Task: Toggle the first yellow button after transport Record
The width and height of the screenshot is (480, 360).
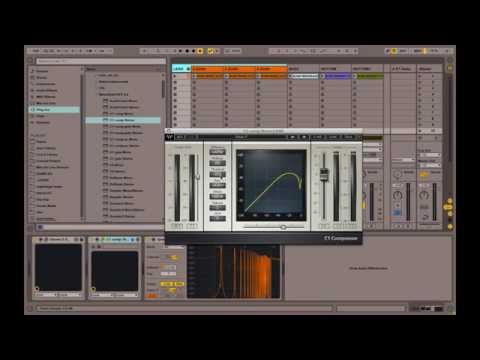Action: point(200,51)
